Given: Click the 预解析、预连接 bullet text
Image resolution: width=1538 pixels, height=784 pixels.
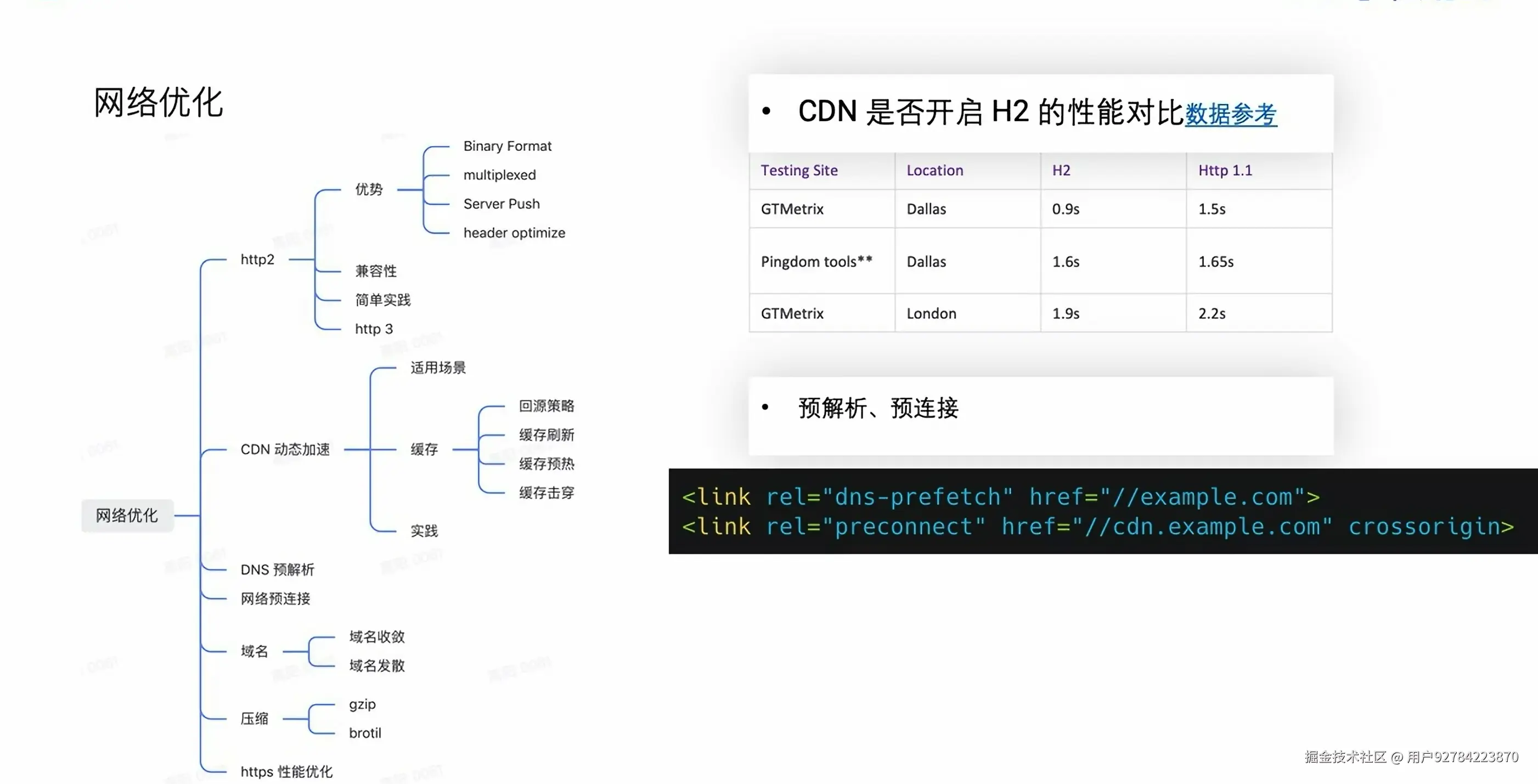Looking at the screenshot, I should pyautogui.click(x=878, y=409).
